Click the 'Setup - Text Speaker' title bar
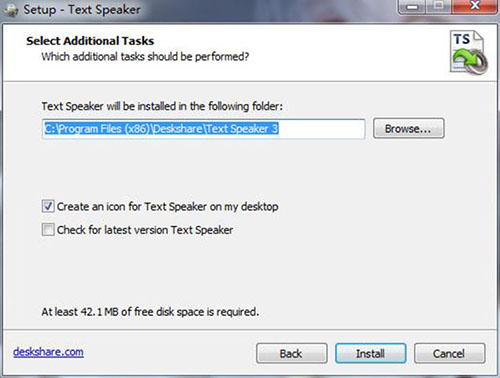The height and width of the screenshot is (378, 500). click(82, 10)
